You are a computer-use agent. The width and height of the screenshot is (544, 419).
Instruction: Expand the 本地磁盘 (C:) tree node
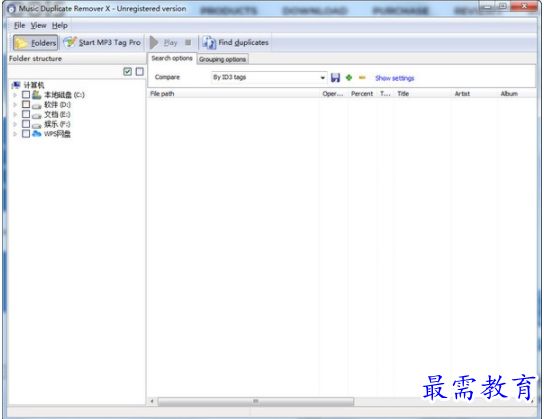pos(15,95)
